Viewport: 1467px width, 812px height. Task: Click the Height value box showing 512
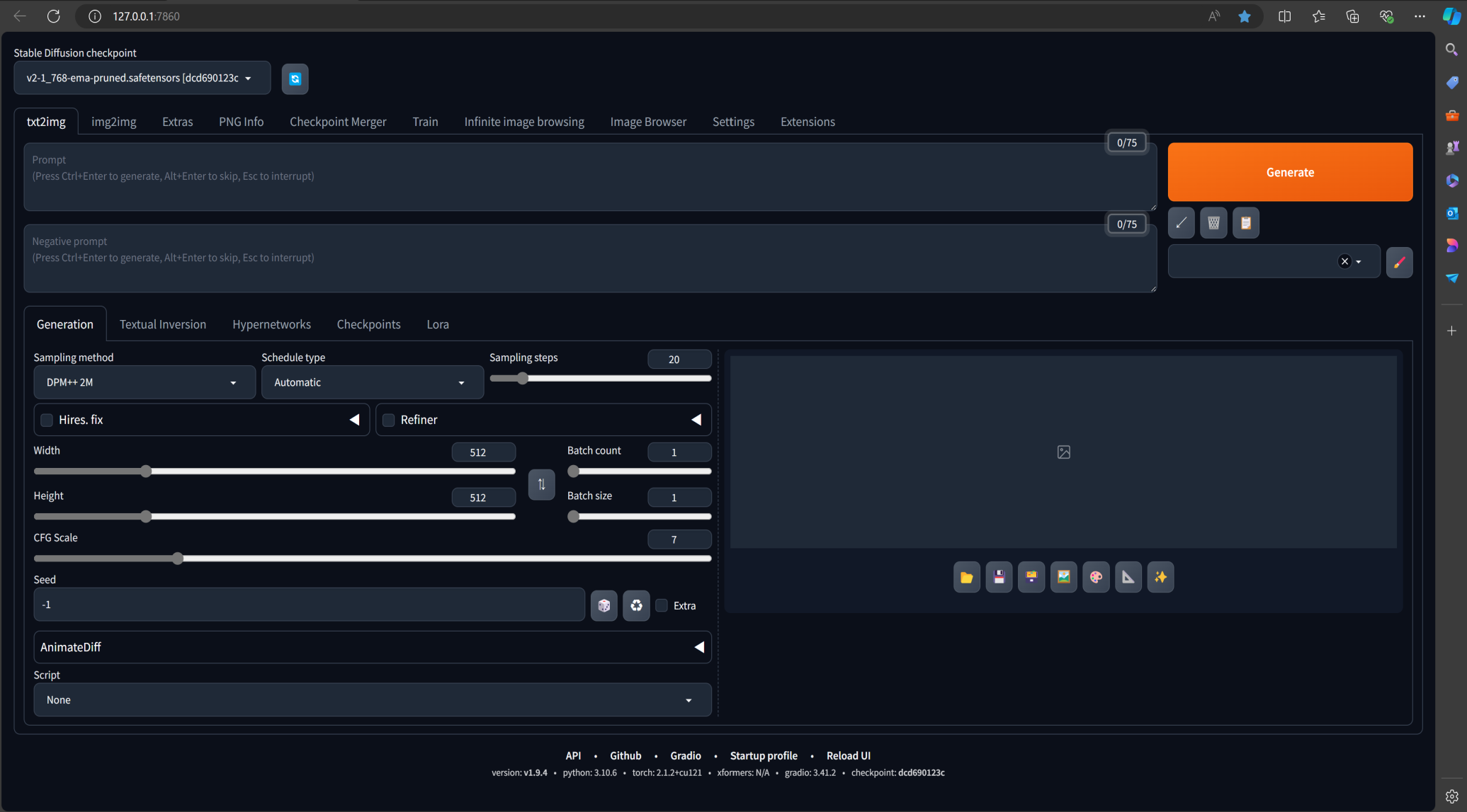[484, 498]
